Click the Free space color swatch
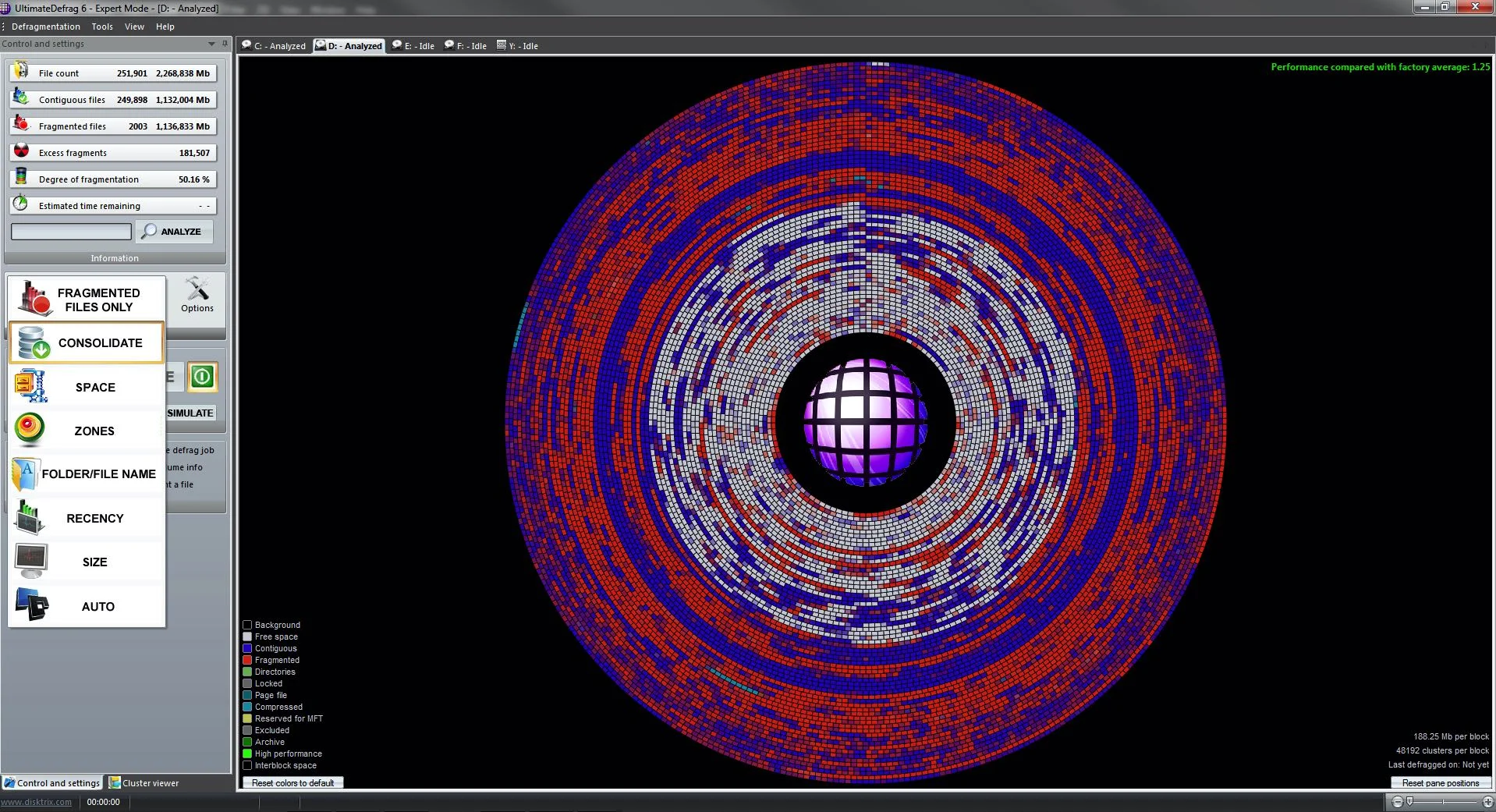The image size is (1496, 812). coord(247,636)
